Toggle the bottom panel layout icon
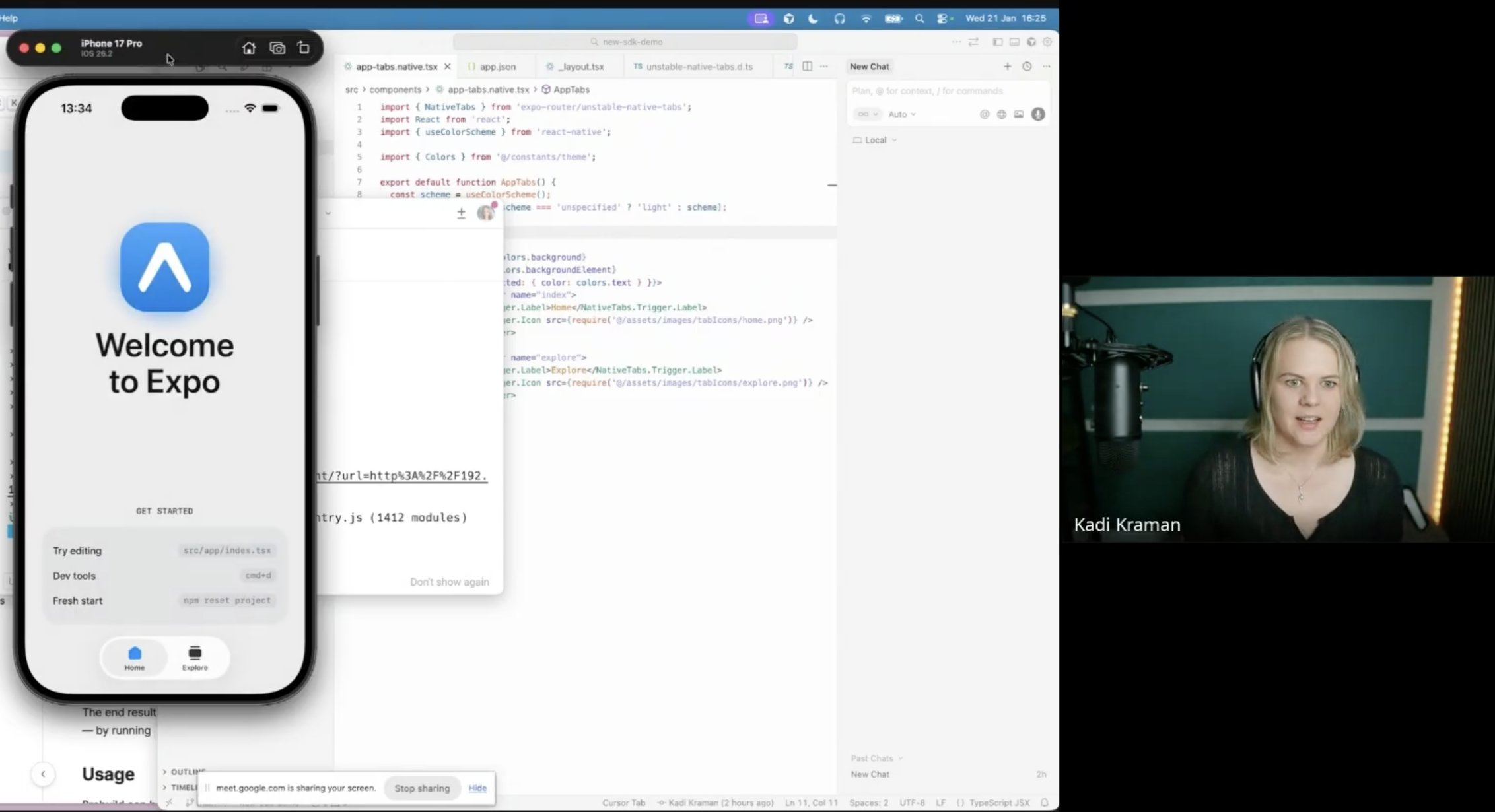This screenshot has height=812, width=1495. pyautogui.click(x=1014, y=42)
